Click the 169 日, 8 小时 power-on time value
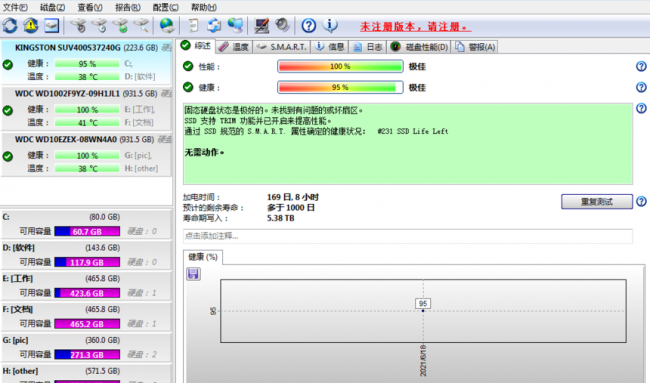Screen dimensions: 650x383 [293, 197]
